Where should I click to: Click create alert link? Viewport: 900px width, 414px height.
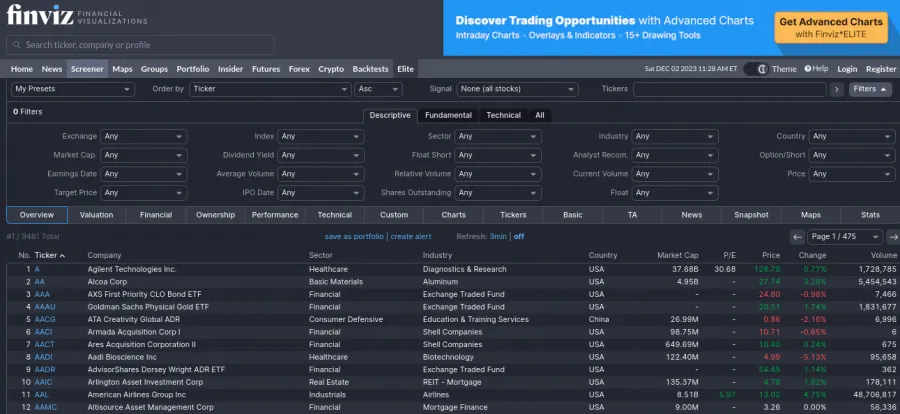[411, 237]
